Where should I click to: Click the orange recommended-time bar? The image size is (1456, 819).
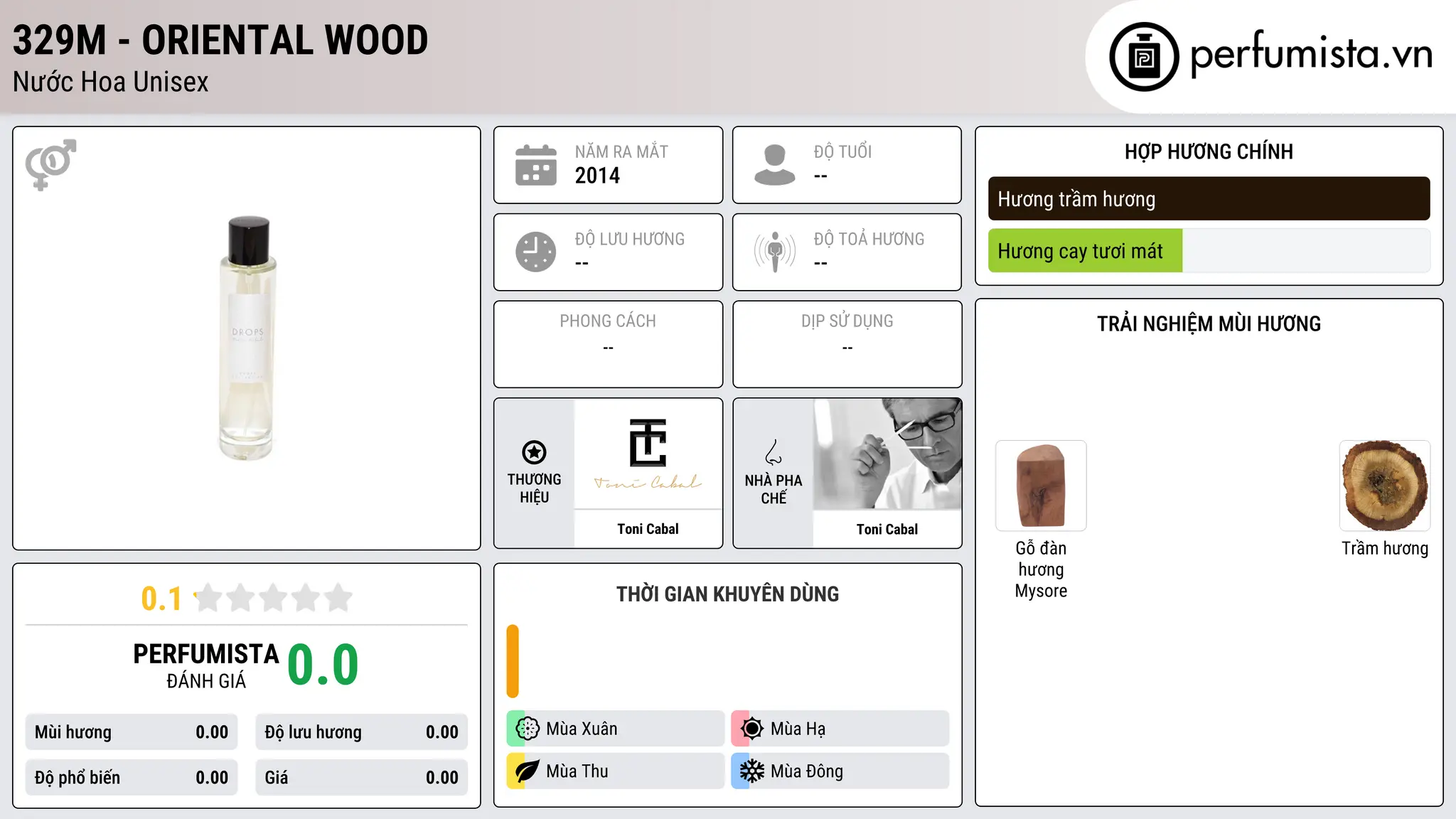(x=513, y=661)
